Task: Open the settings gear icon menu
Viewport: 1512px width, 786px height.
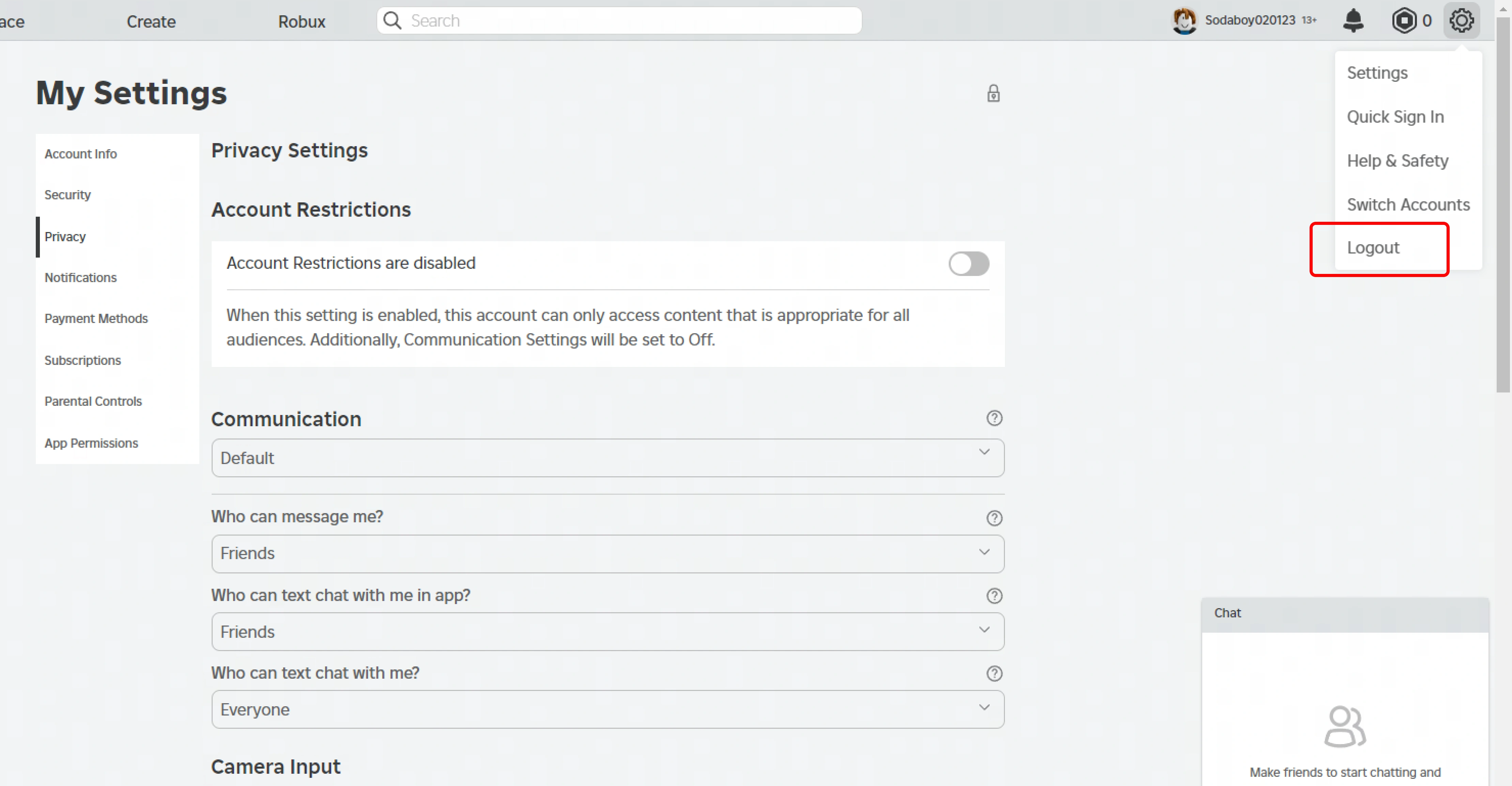Action: click(1461, 20)
